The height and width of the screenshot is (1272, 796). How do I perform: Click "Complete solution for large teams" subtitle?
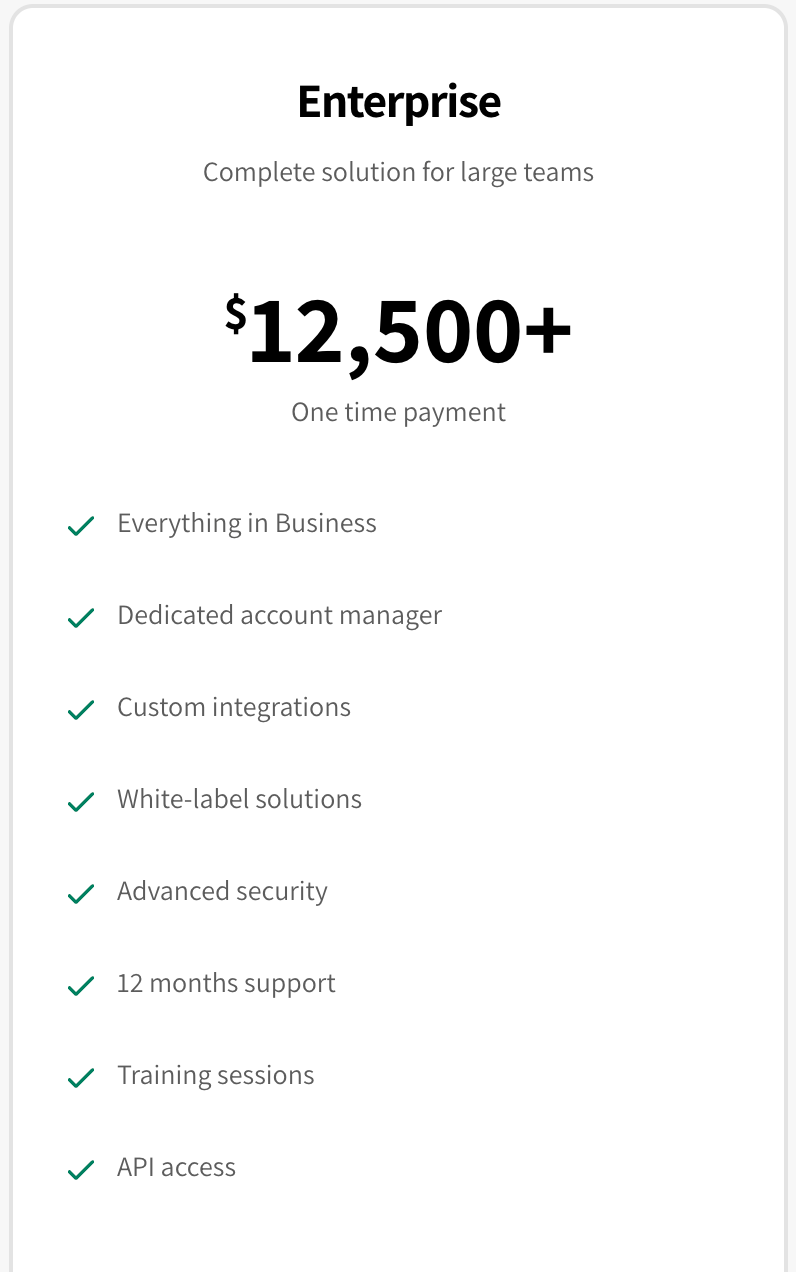[x=399, y=172]
